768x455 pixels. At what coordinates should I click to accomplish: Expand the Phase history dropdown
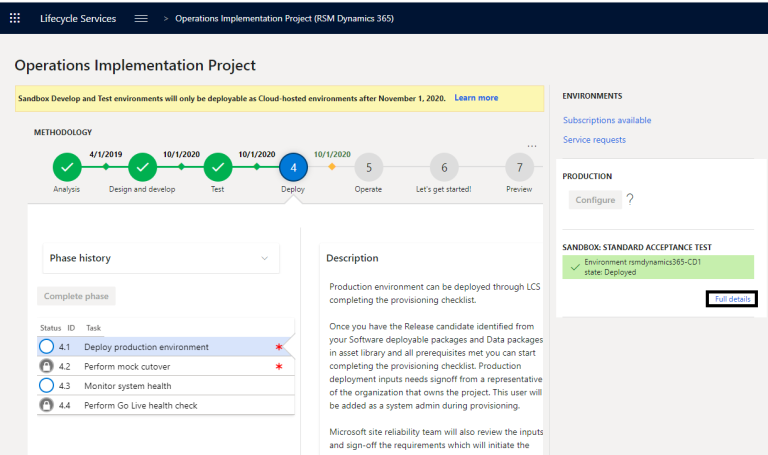coord(160,258)
